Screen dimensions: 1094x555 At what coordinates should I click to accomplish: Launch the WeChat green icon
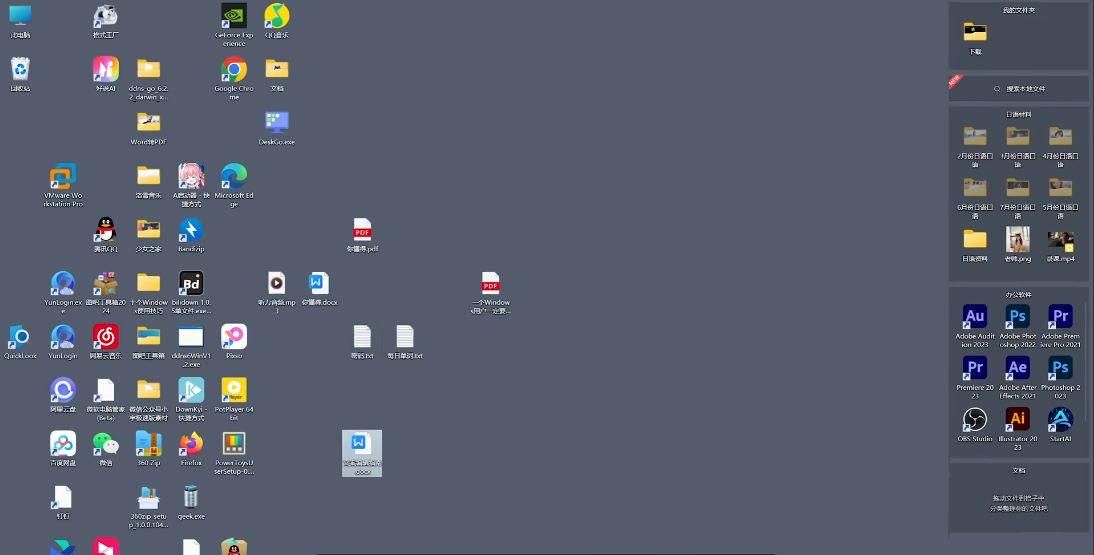[105, 444]
